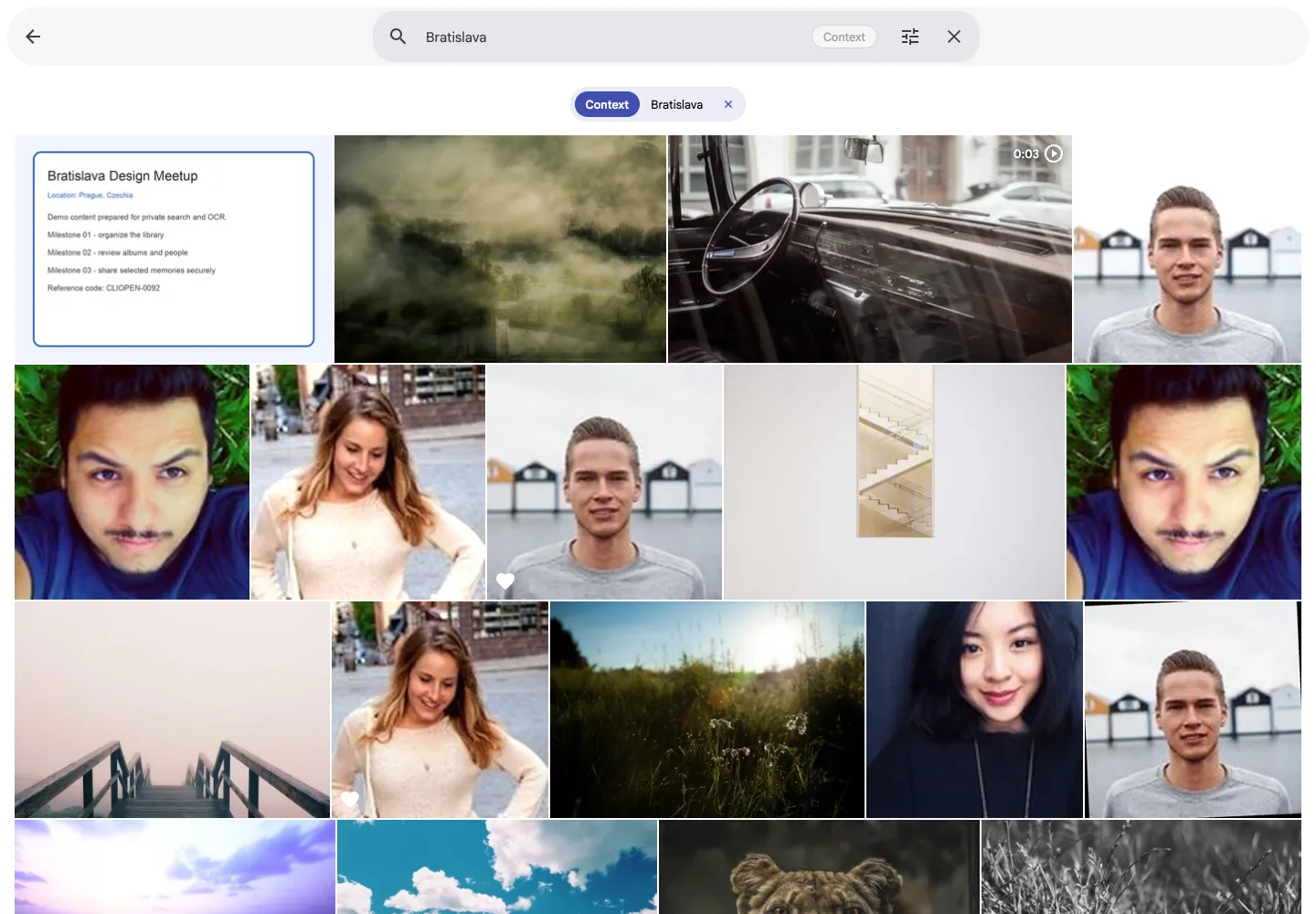Open the tilted beach huts man photo
This screenshot has width=1316, height=914.
click(x=1193, y=709)
